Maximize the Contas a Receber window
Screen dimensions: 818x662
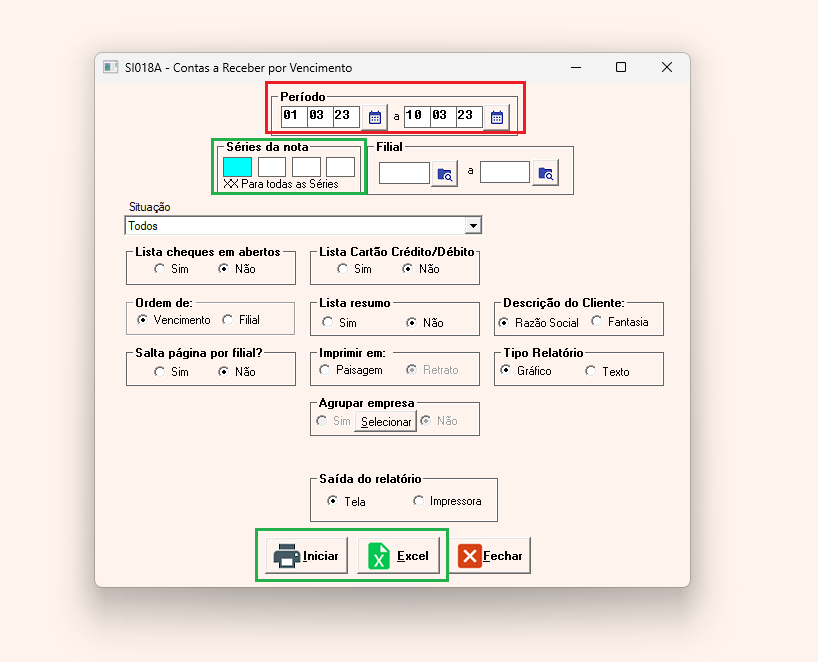(x=621, y=67)
